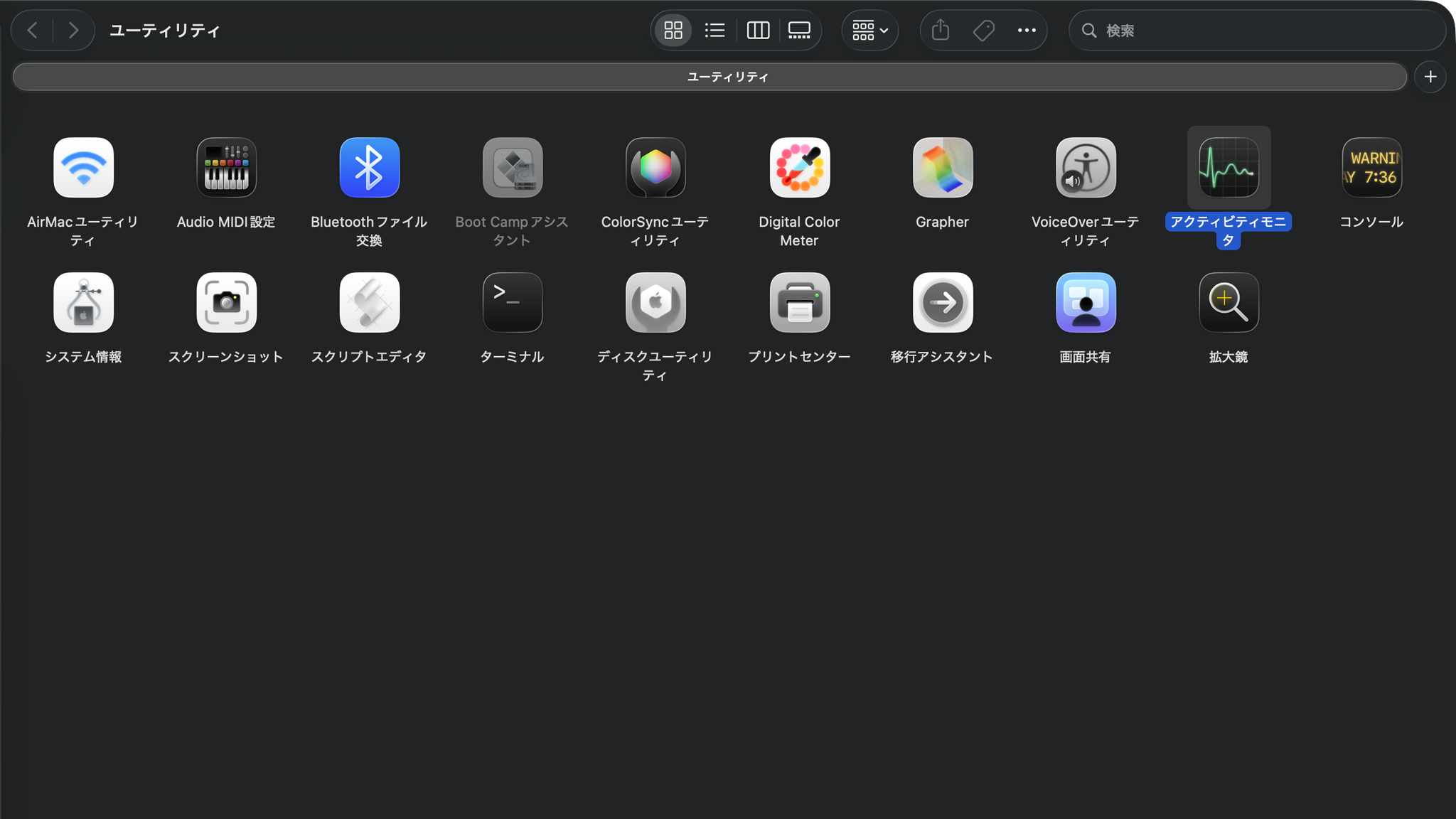Open the ColorSync ユーティリティ icon
Viewport: 1456px width, 819px height.
click(655, 168)
